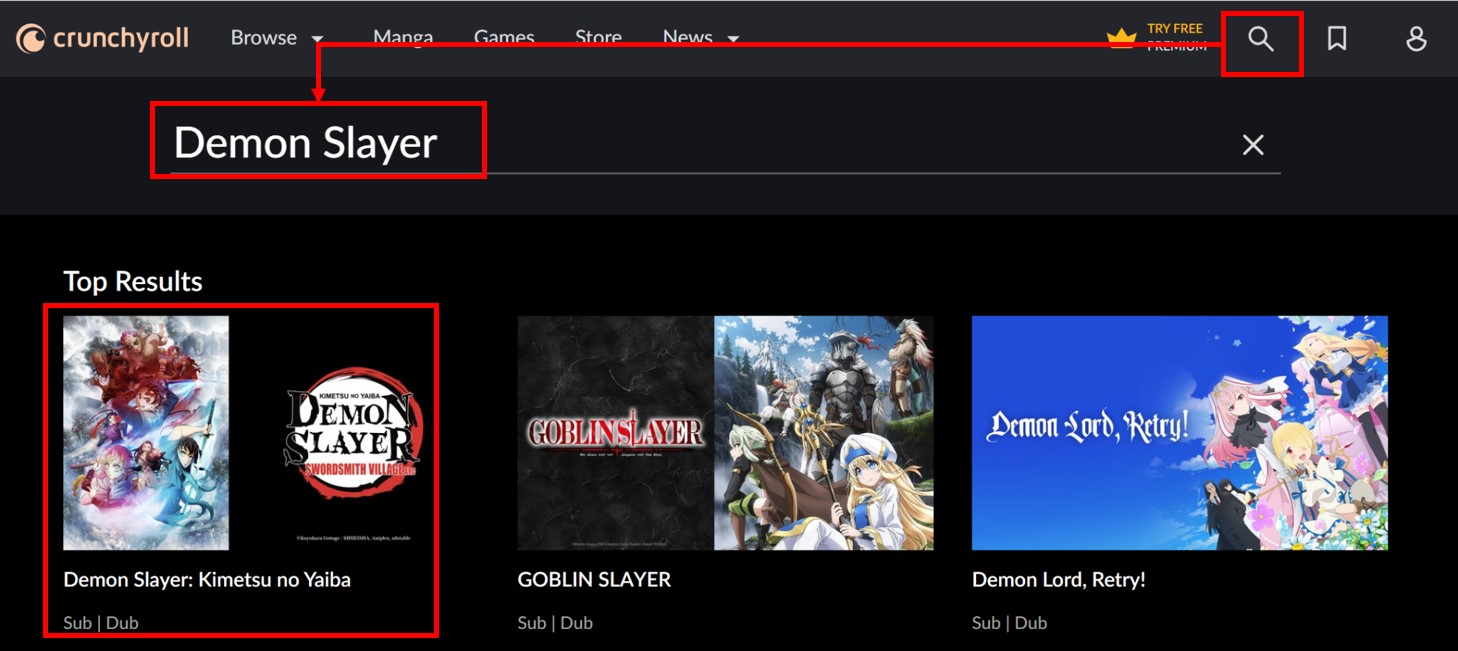Open the Manga menu item

pos(403,38)
